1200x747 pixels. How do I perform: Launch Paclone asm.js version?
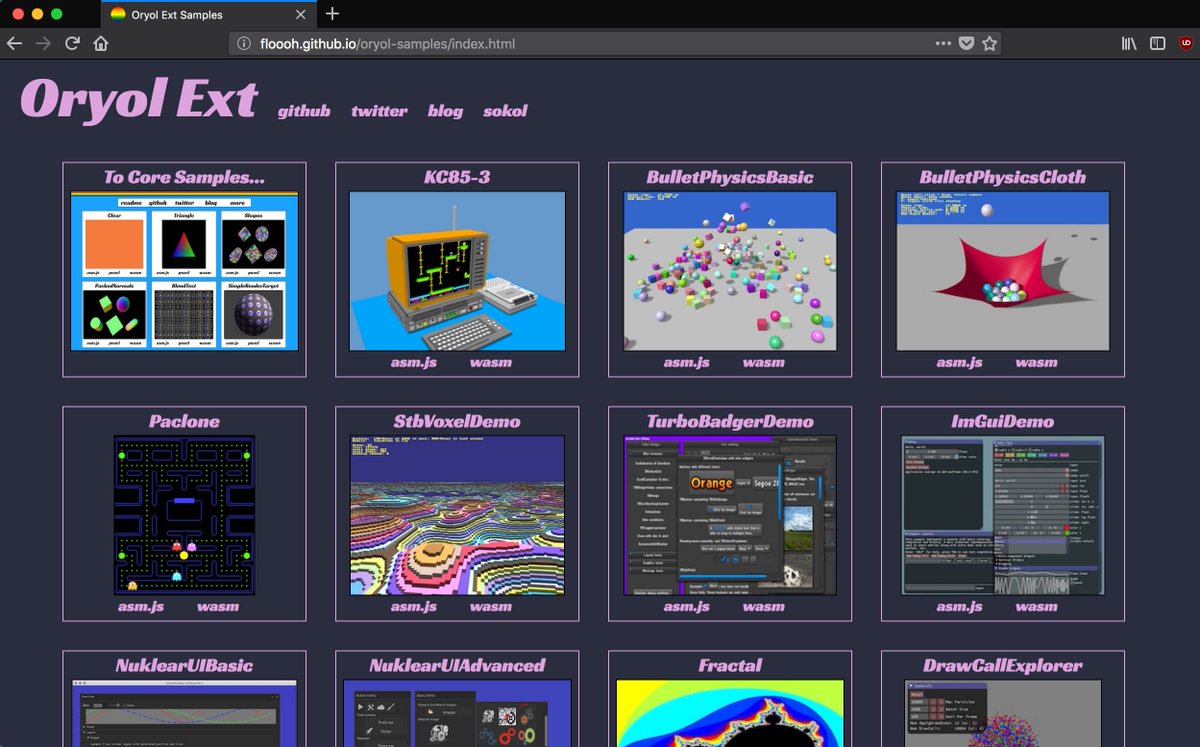(x=141, y=606)
